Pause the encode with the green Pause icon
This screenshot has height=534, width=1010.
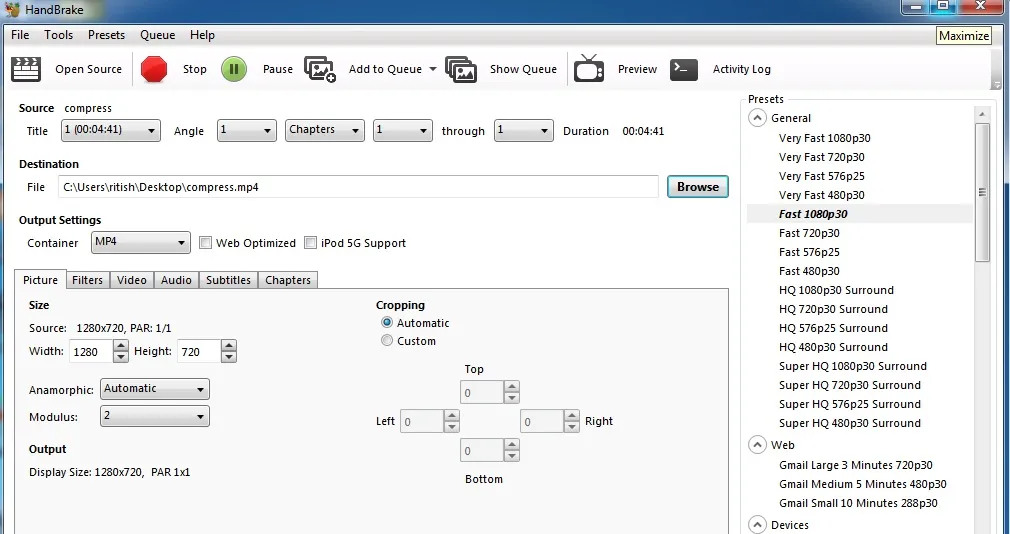click(234, 69)
